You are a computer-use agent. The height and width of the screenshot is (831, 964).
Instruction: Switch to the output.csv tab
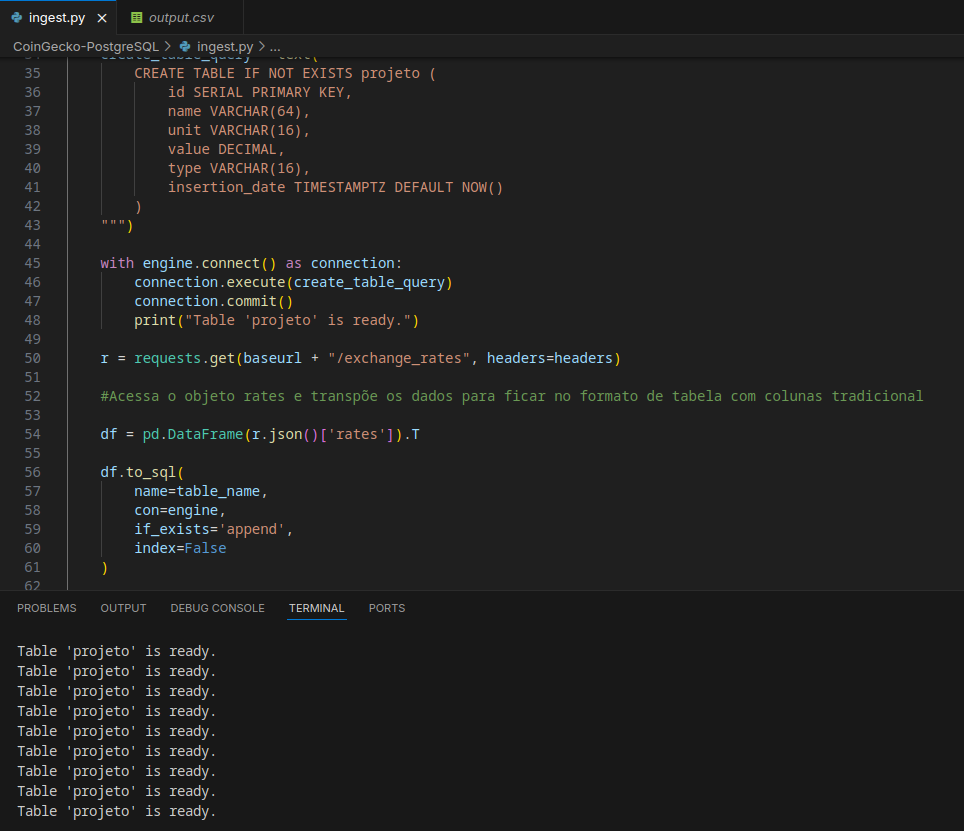click(x=181, y=18)
